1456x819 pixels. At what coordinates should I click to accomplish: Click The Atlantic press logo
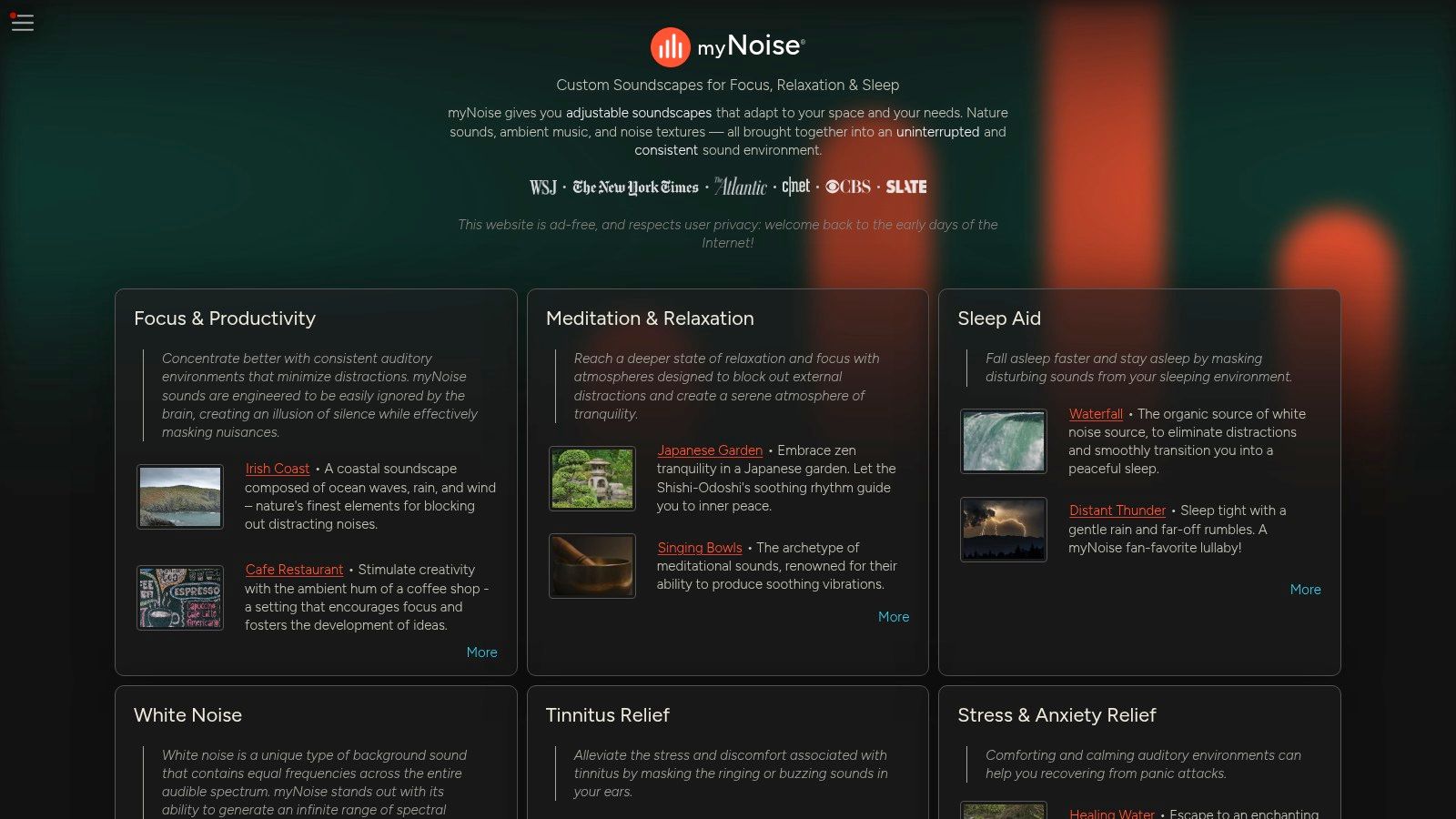[741, 187]
